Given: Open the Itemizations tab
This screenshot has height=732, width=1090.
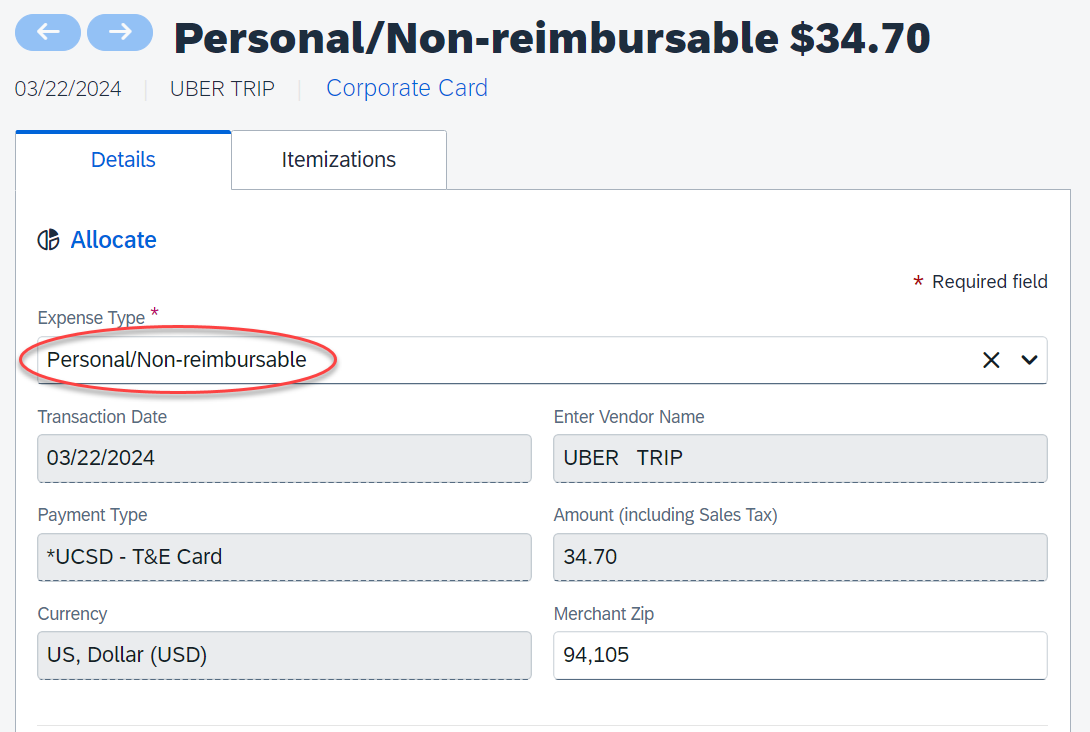Looking at the screenshot, I should click(x=338, y=160).
